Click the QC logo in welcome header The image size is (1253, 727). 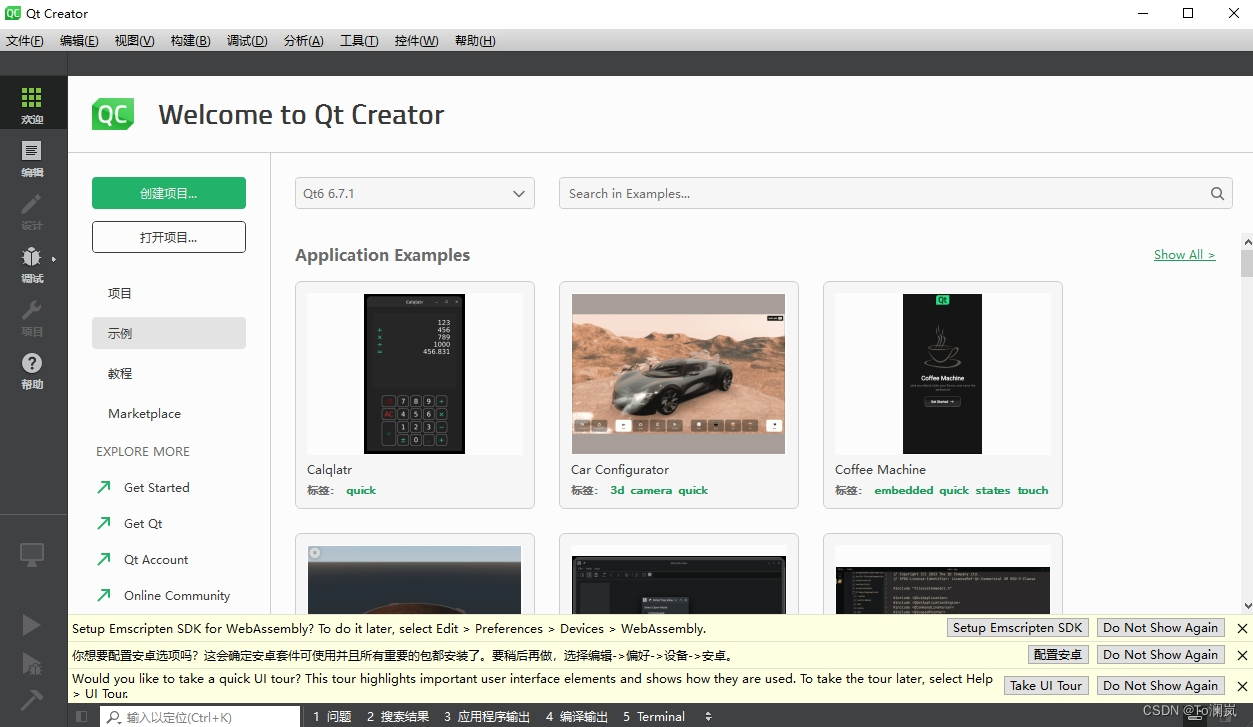click(113, 114)
